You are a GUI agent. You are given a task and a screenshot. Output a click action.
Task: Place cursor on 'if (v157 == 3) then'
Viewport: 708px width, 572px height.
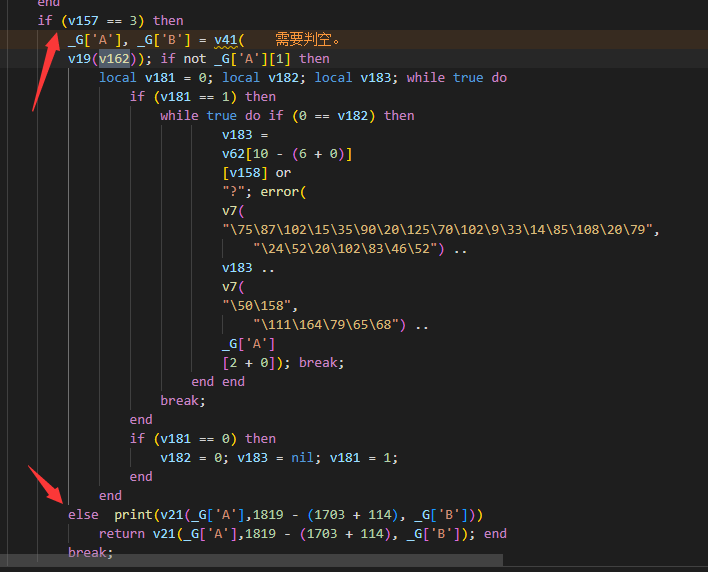(x=110, y=20)
